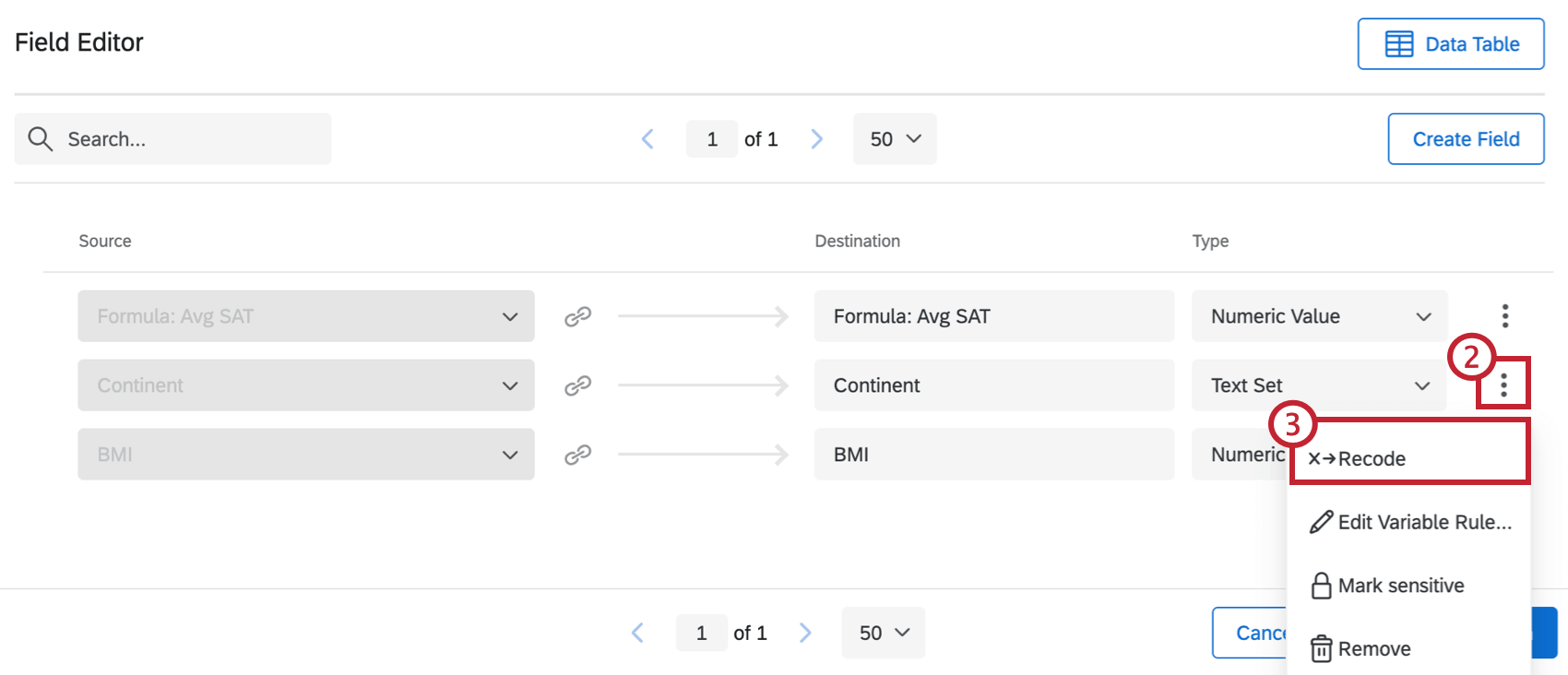Click the Continent destination text field
The height and width of the screenshot is (675, 1568).
pos(993,385)
